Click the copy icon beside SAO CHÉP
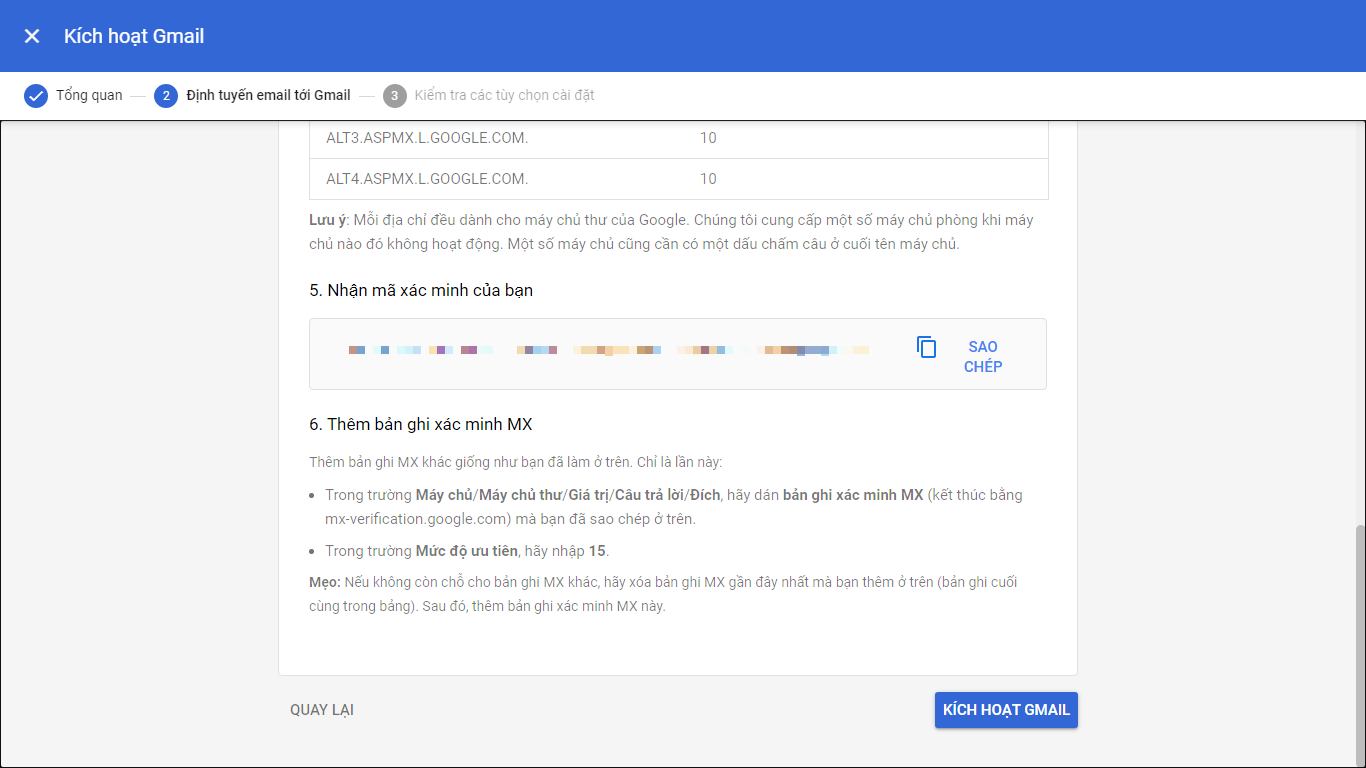1366x768 pixels. tap(927, 347)
